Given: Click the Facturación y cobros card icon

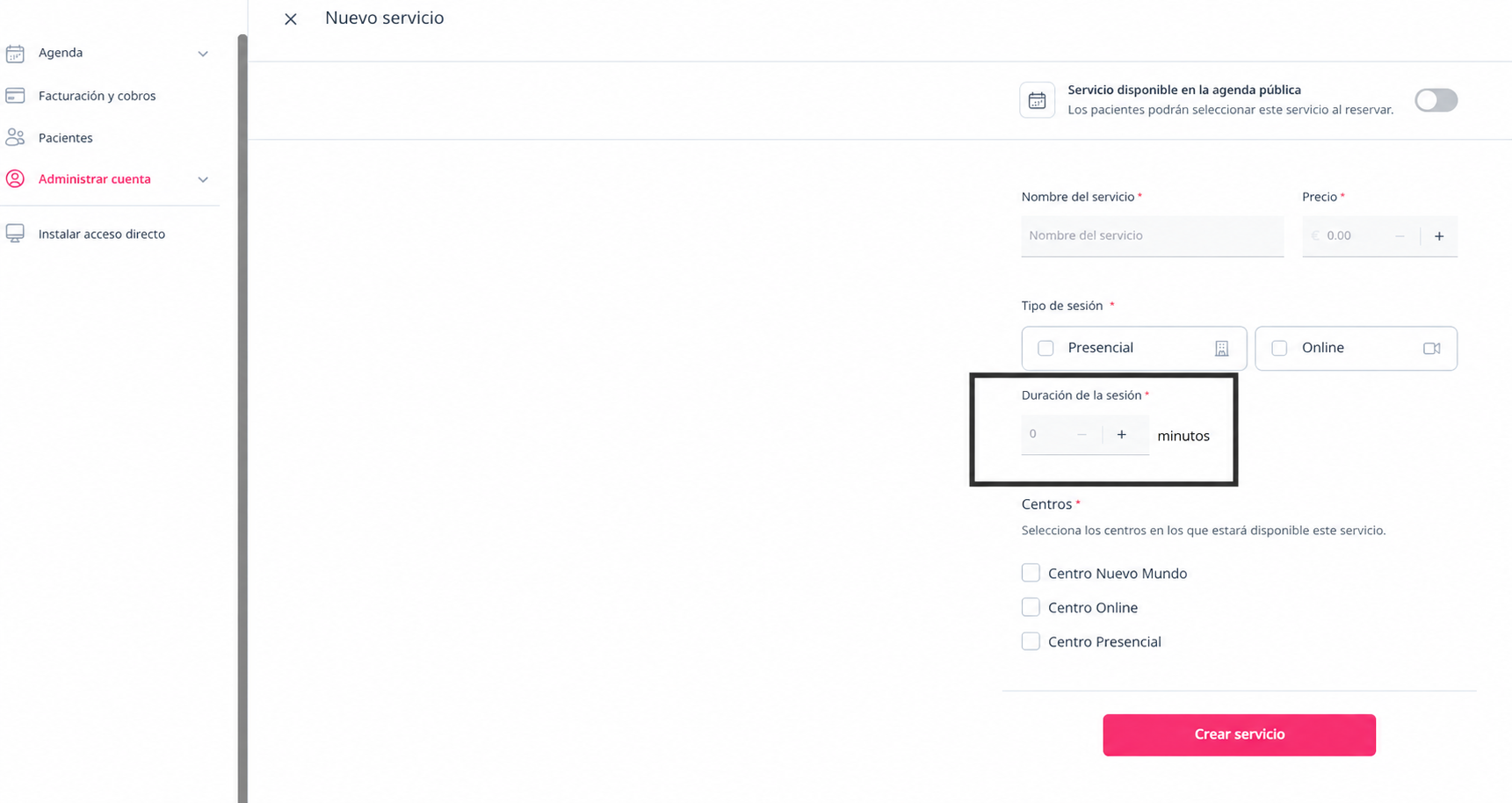Looking at the screenshot, I should tap(15, 95).
